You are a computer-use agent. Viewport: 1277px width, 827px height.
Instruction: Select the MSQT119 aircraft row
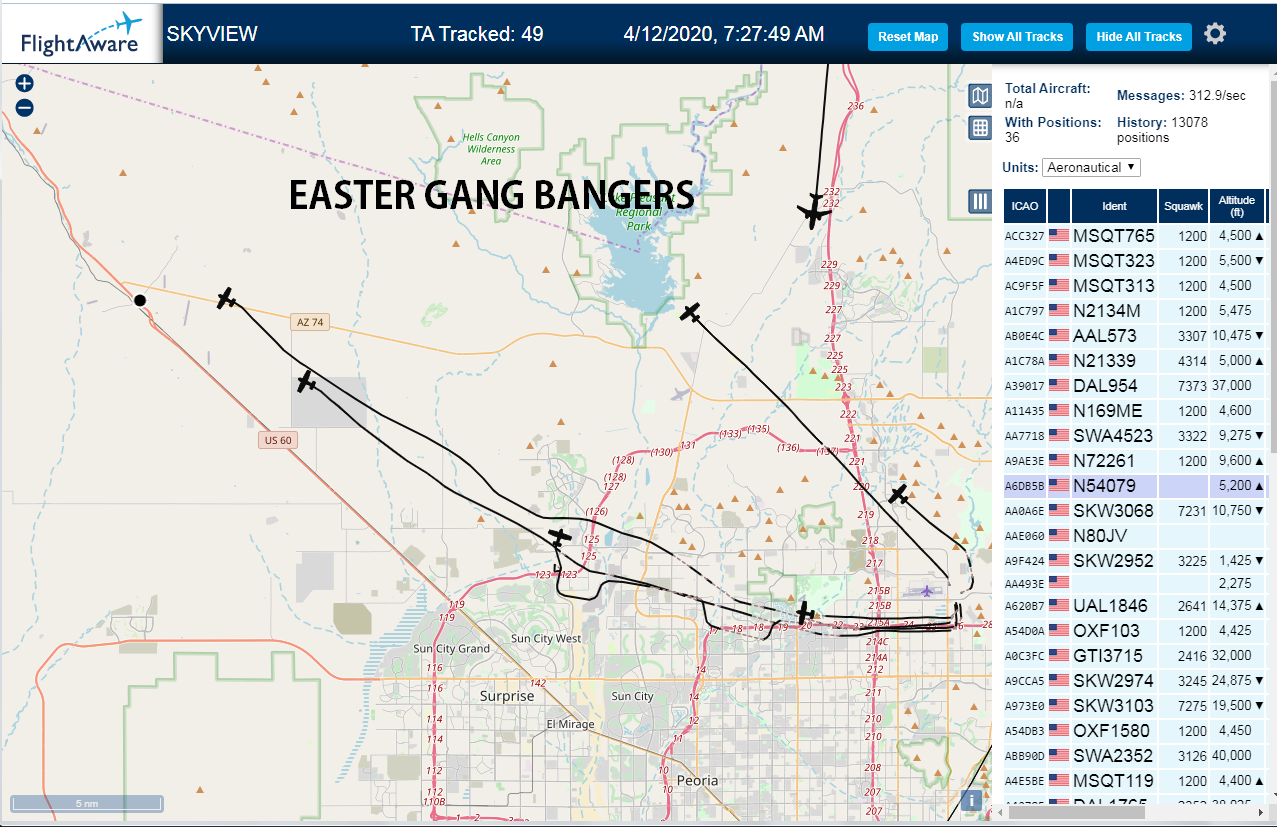[x=1135, y=780]
